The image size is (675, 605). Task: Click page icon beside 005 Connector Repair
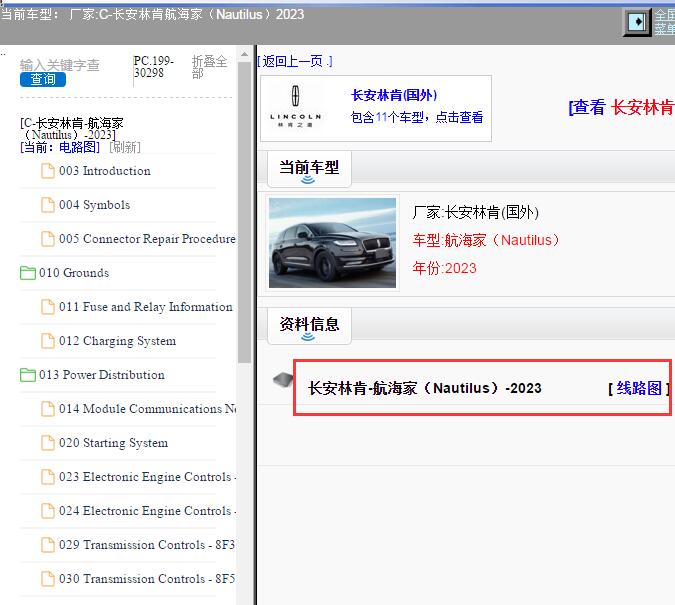point(48,239)
